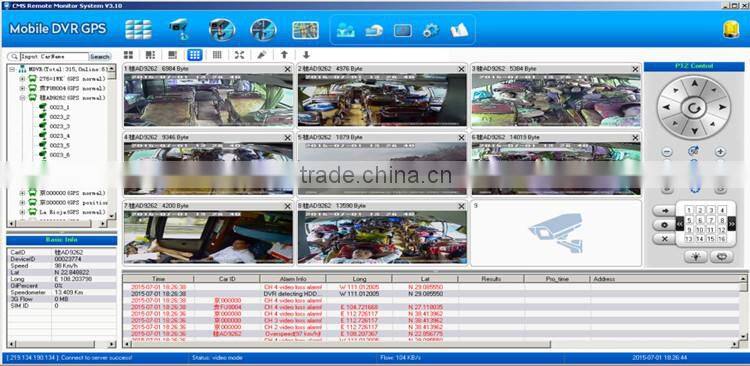
Task: Open the multi-screen video grid view
Action: pos(138,30)
